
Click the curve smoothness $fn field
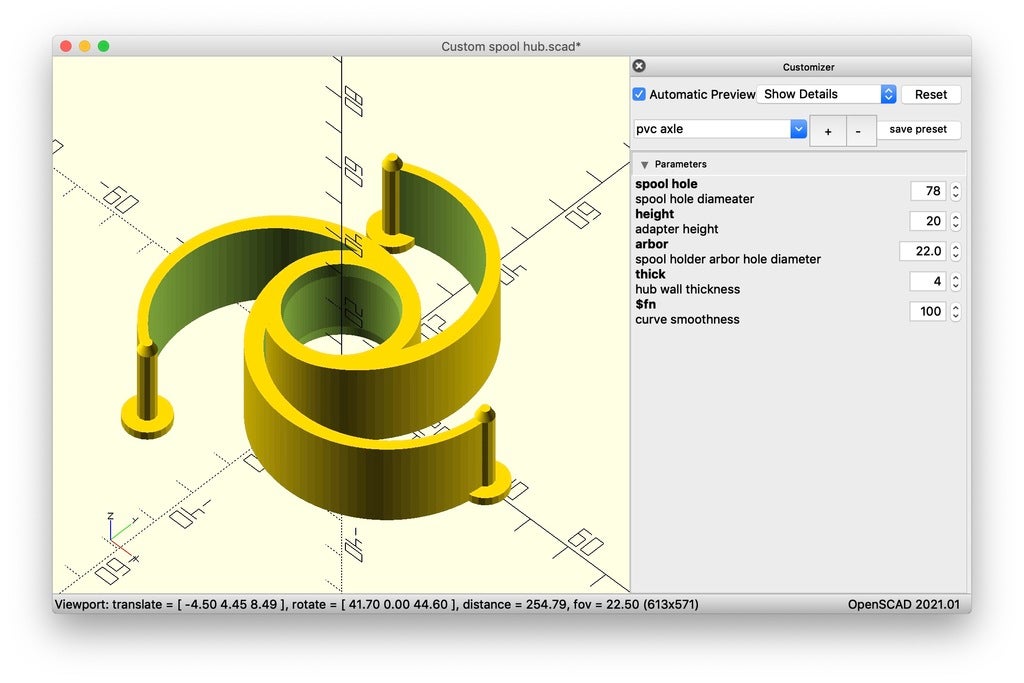point(927,312)
